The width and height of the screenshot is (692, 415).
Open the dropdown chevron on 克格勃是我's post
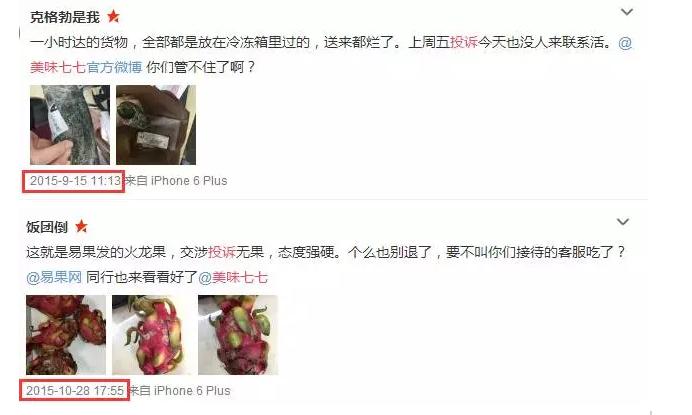(627, 12)
